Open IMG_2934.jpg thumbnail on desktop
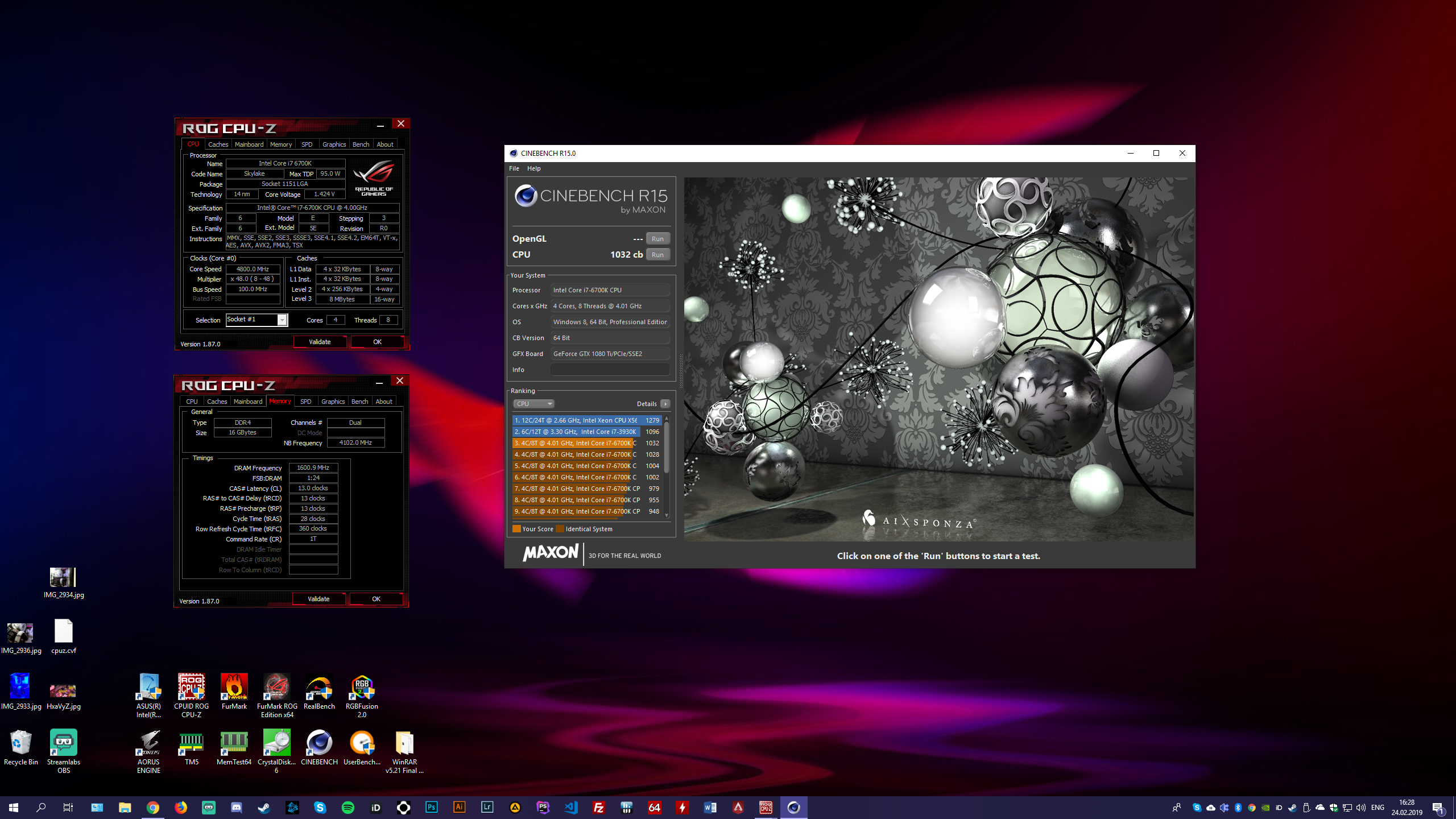This screenshot has width=1456, height=819. 64,582
